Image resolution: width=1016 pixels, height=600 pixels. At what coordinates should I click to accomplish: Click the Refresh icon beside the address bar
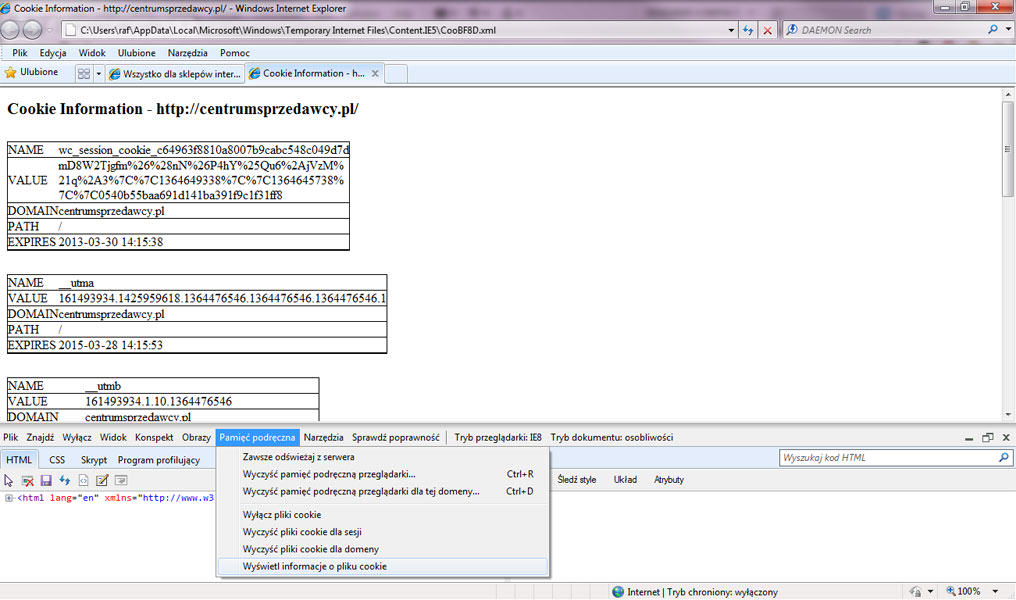click(x=748, y=31)
